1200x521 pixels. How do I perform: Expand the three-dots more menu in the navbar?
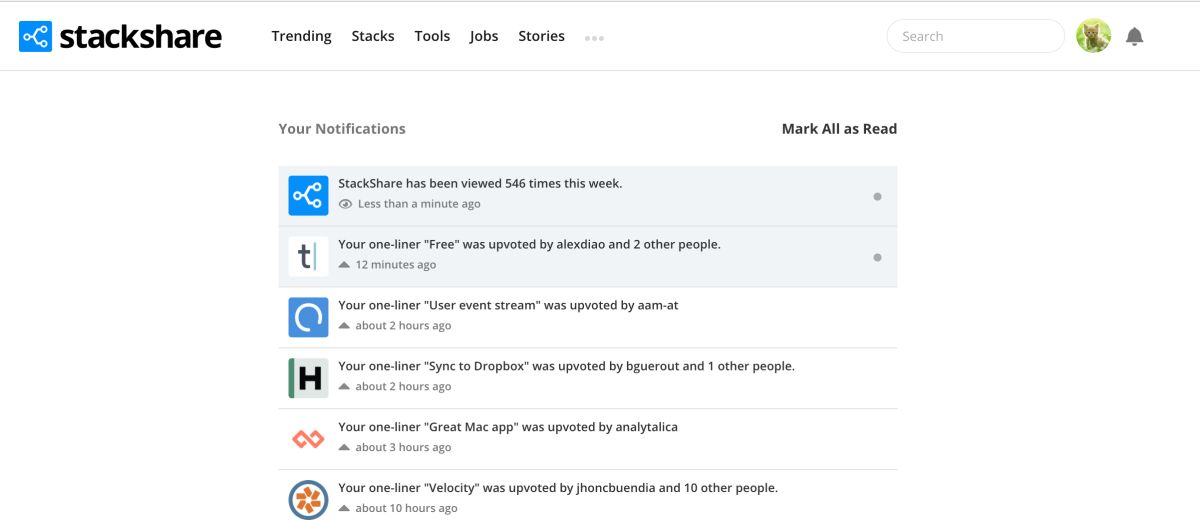pyautogui.click(x=594, y=39)
